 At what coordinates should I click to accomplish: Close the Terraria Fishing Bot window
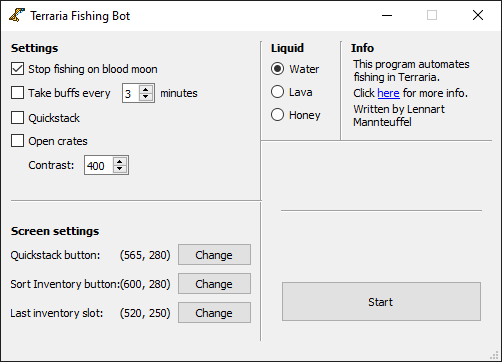[478, 15]
